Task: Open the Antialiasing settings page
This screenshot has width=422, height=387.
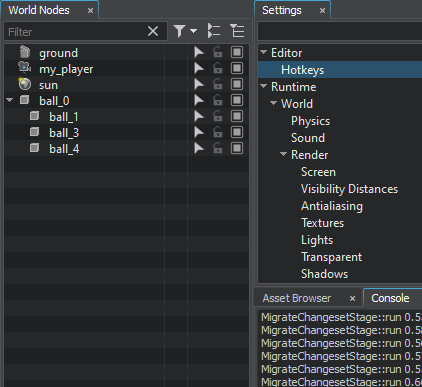Action: click(332, 206)
